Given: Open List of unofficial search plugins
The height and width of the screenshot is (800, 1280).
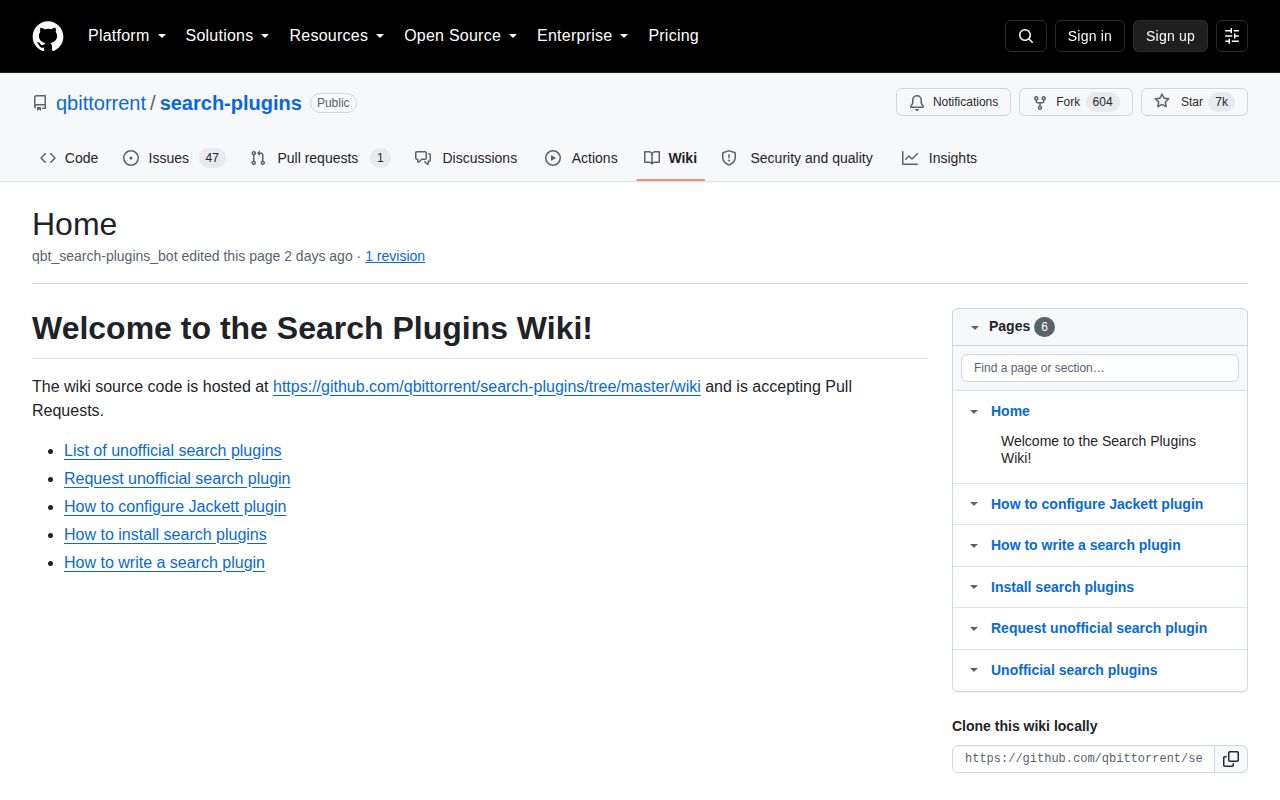Looking at the screenshot, I should [x=173, y=450].
